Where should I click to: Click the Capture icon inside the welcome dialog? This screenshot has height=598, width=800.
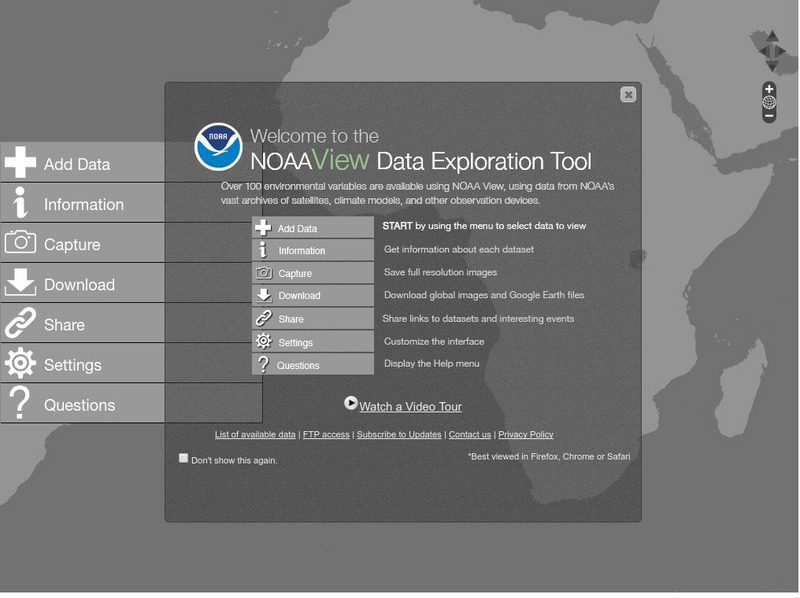coord(261,275)
